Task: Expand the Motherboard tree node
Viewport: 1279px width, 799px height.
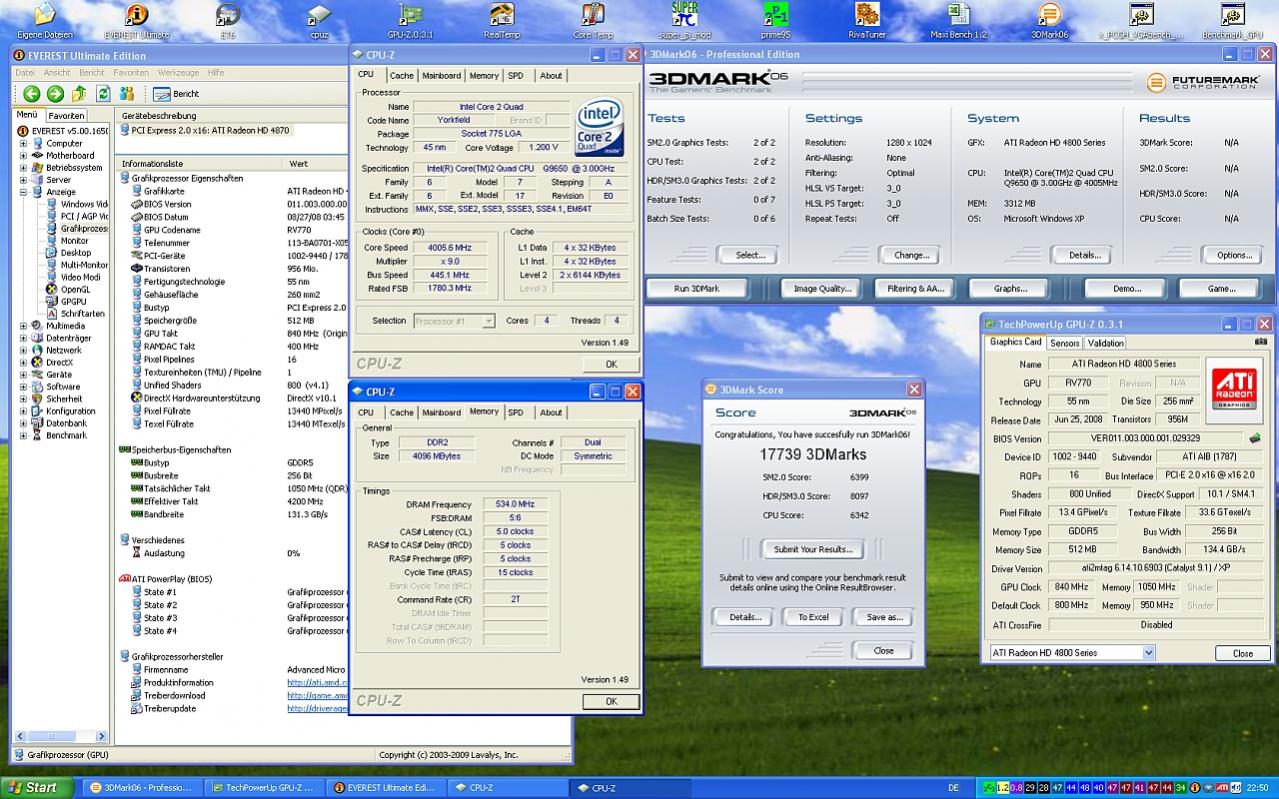Action: pos(23,156)
